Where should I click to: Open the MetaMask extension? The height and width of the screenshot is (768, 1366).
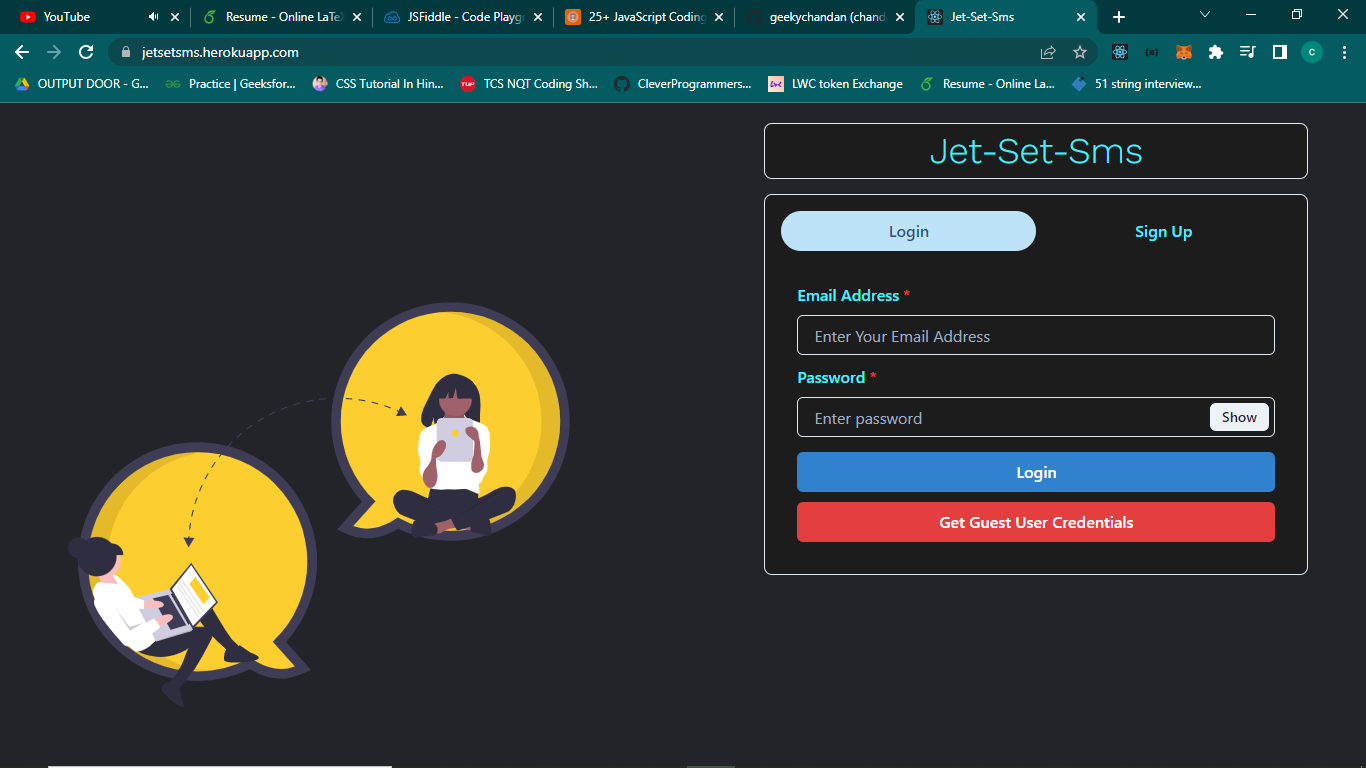(1183, 51)
